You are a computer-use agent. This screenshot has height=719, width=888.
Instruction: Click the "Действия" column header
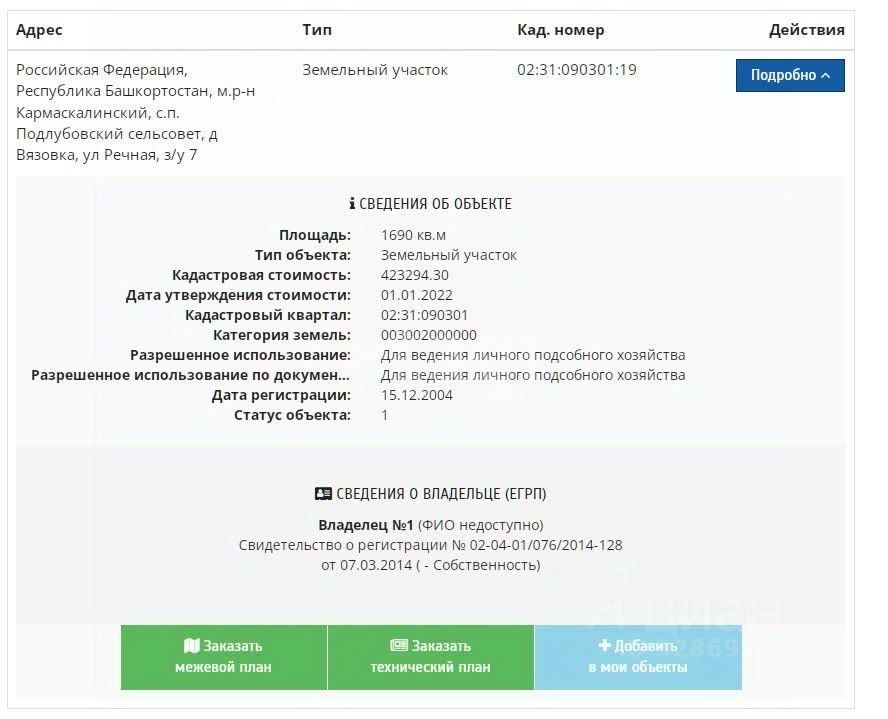coord(806,30)
